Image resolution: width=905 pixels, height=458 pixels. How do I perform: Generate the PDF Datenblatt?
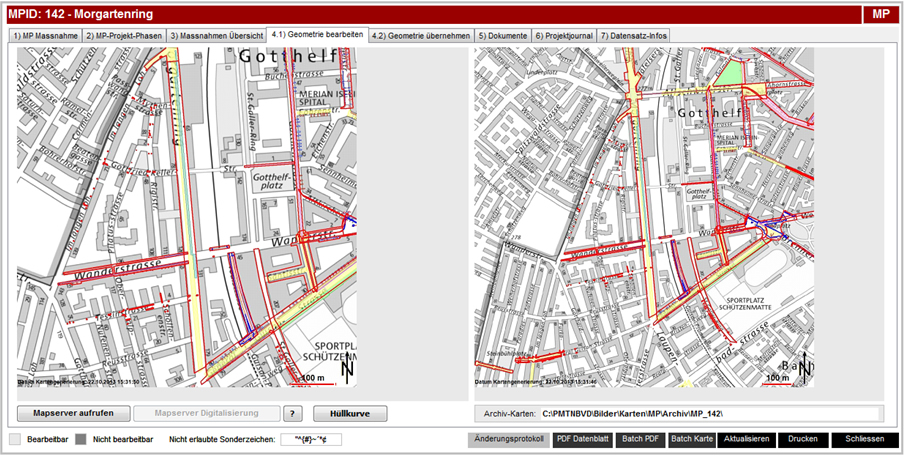pyautogui.click(x=583, y=440)
